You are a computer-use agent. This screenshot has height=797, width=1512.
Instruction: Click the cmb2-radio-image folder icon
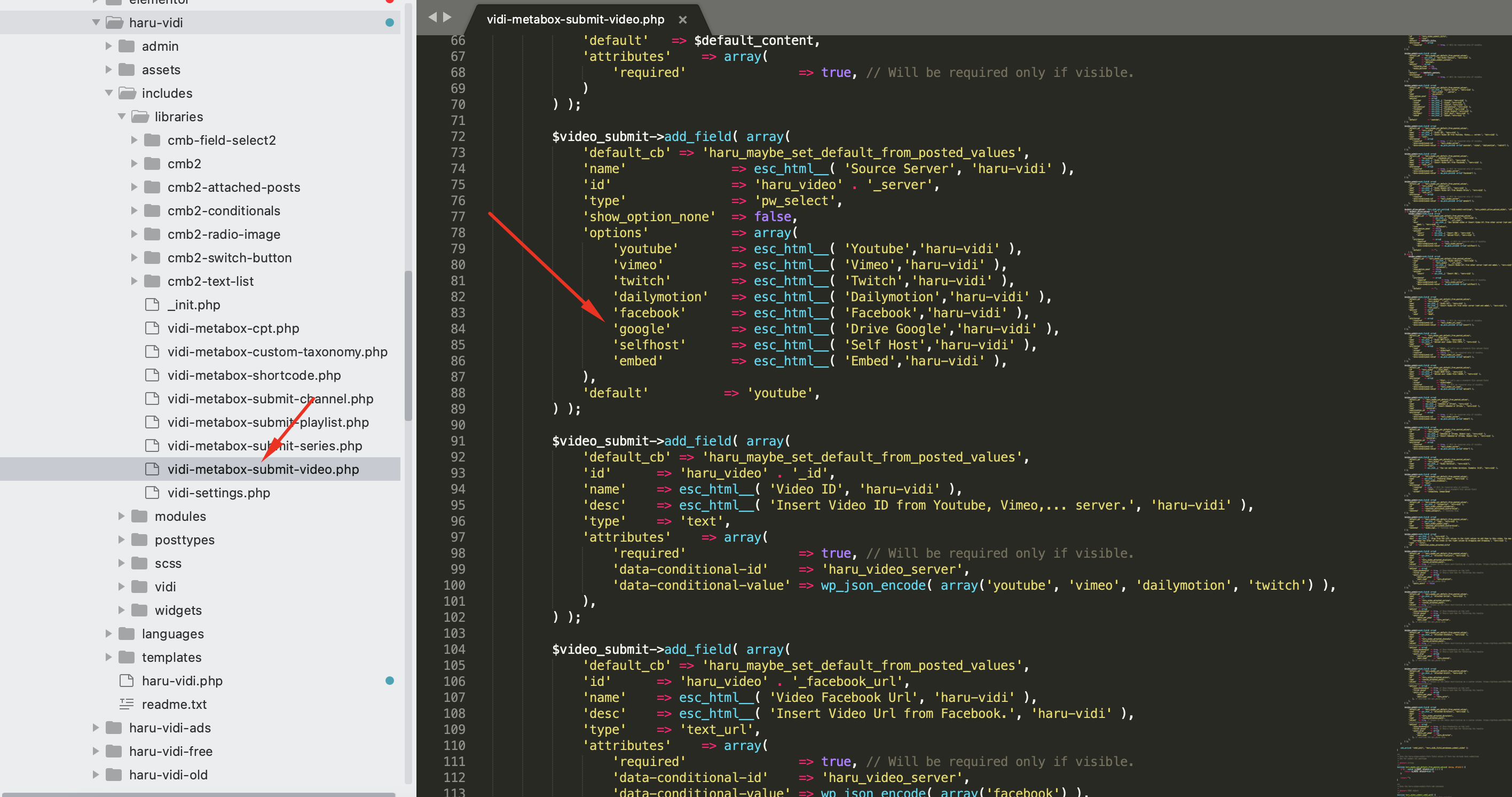point(153,234)
